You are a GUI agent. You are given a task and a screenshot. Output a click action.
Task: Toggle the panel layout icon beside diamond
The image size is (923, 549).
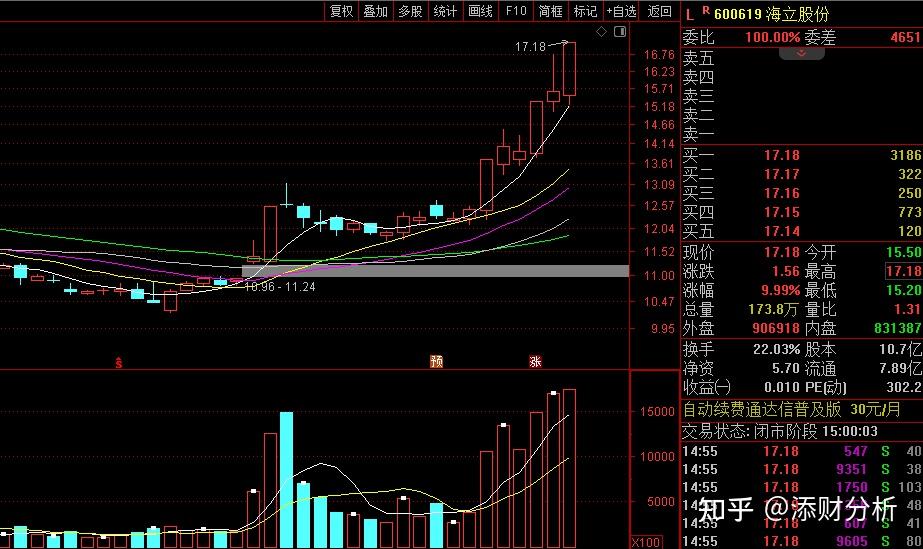click(x=619, y=32)
